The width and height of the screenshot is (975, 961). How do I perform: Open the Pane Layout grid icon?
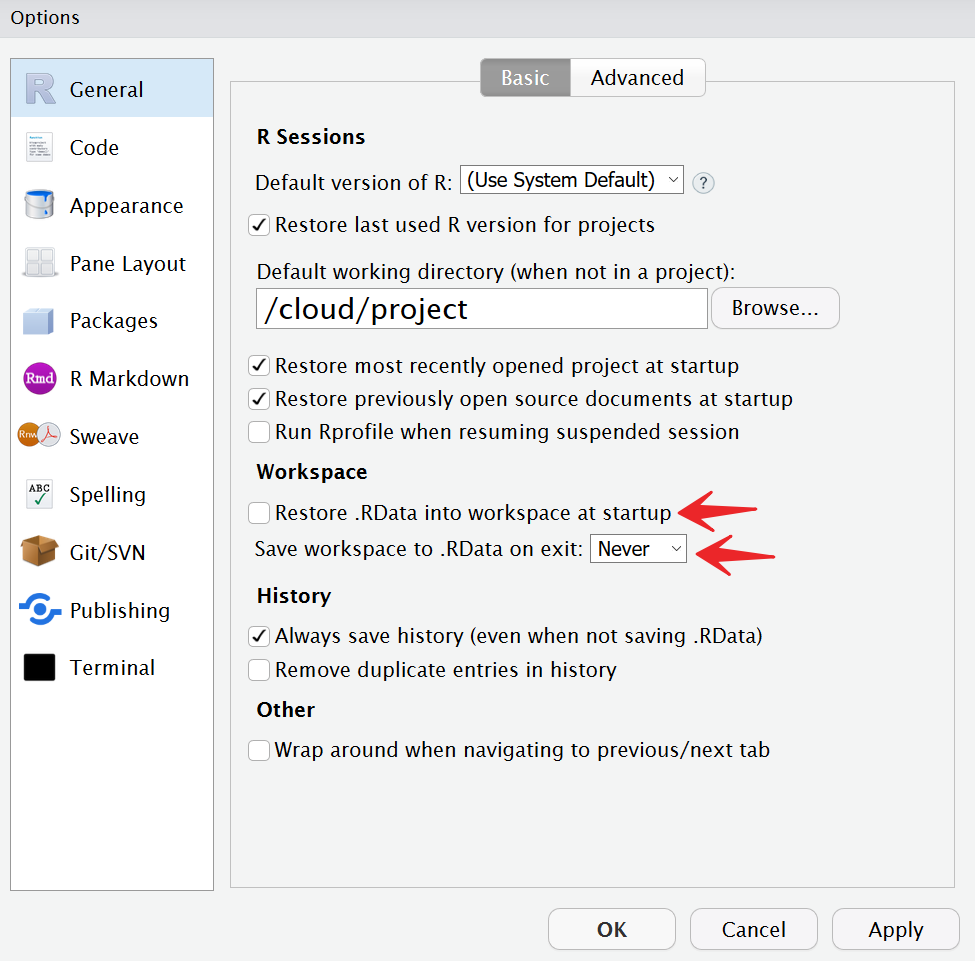pos(40,263)
